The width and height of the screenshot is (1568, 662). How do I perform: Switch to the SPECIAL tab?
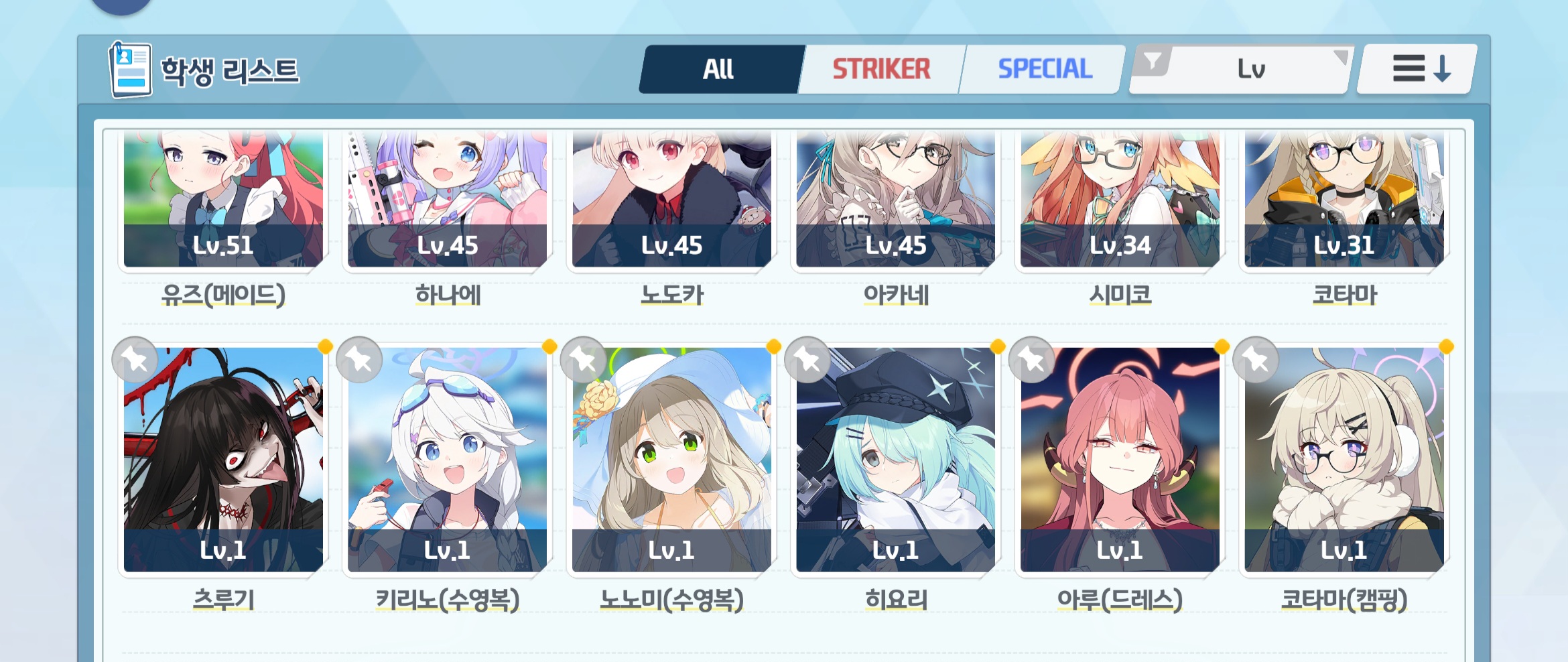tap(1044, 69)
